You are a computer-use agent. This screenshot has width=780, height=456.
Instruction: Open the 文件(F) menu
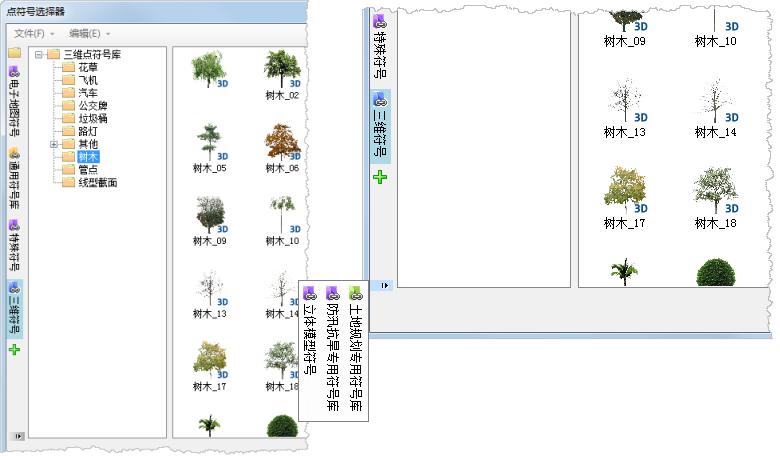pyautogui.click(x=33, y=33)
